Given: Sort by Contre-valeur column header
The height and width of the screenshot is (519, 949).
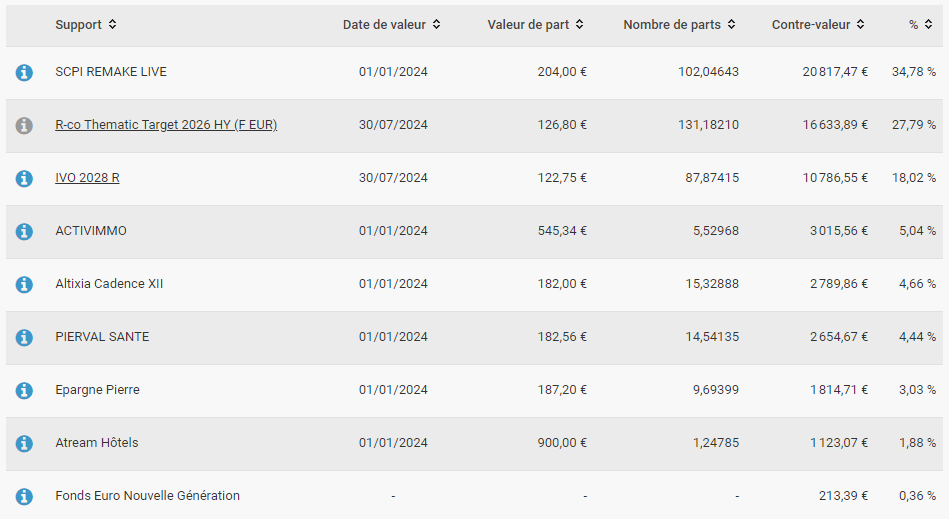Looking at the screenshot, I should pos(818,24).
